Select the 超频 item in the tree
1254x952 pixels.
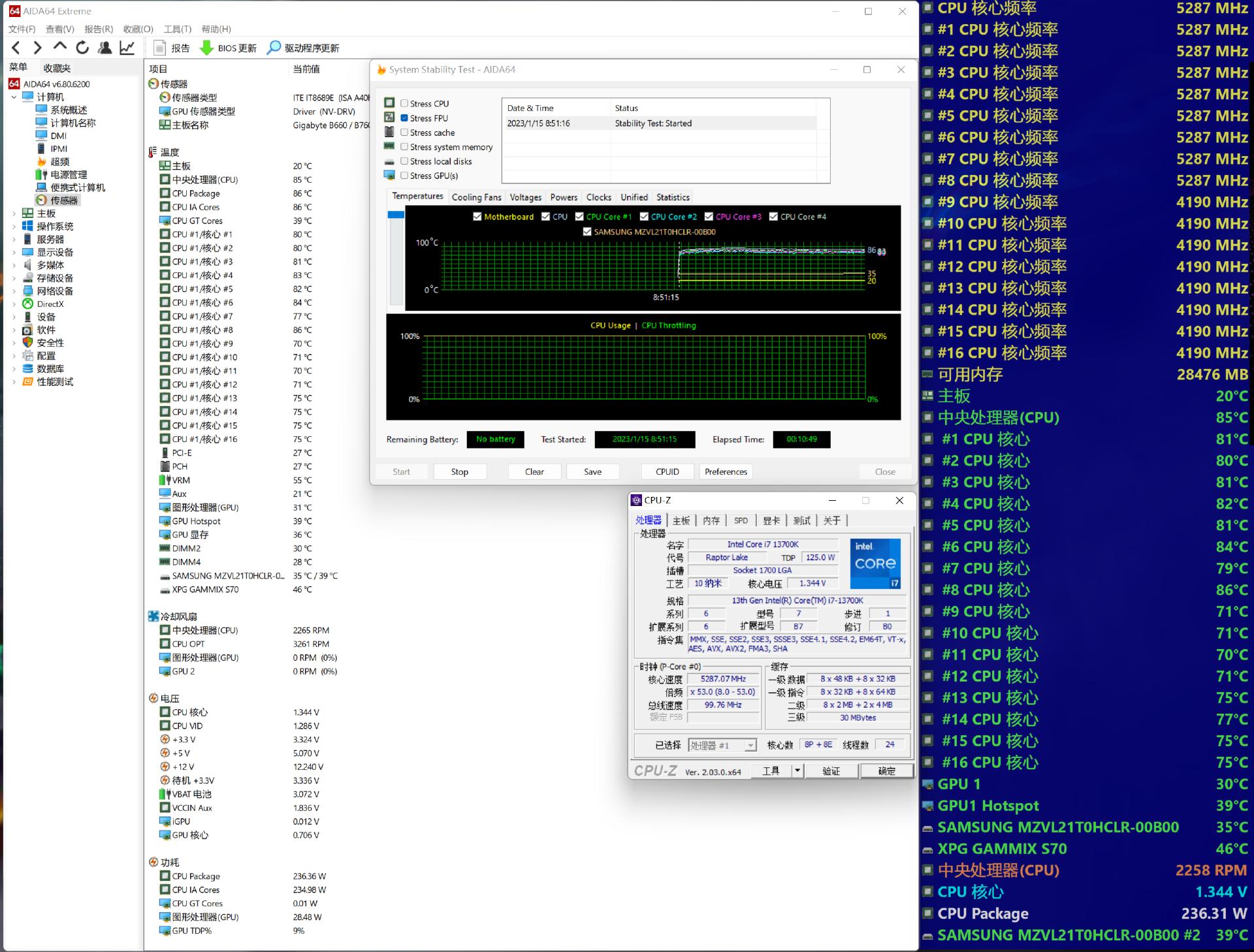click(x=59, y=161)
